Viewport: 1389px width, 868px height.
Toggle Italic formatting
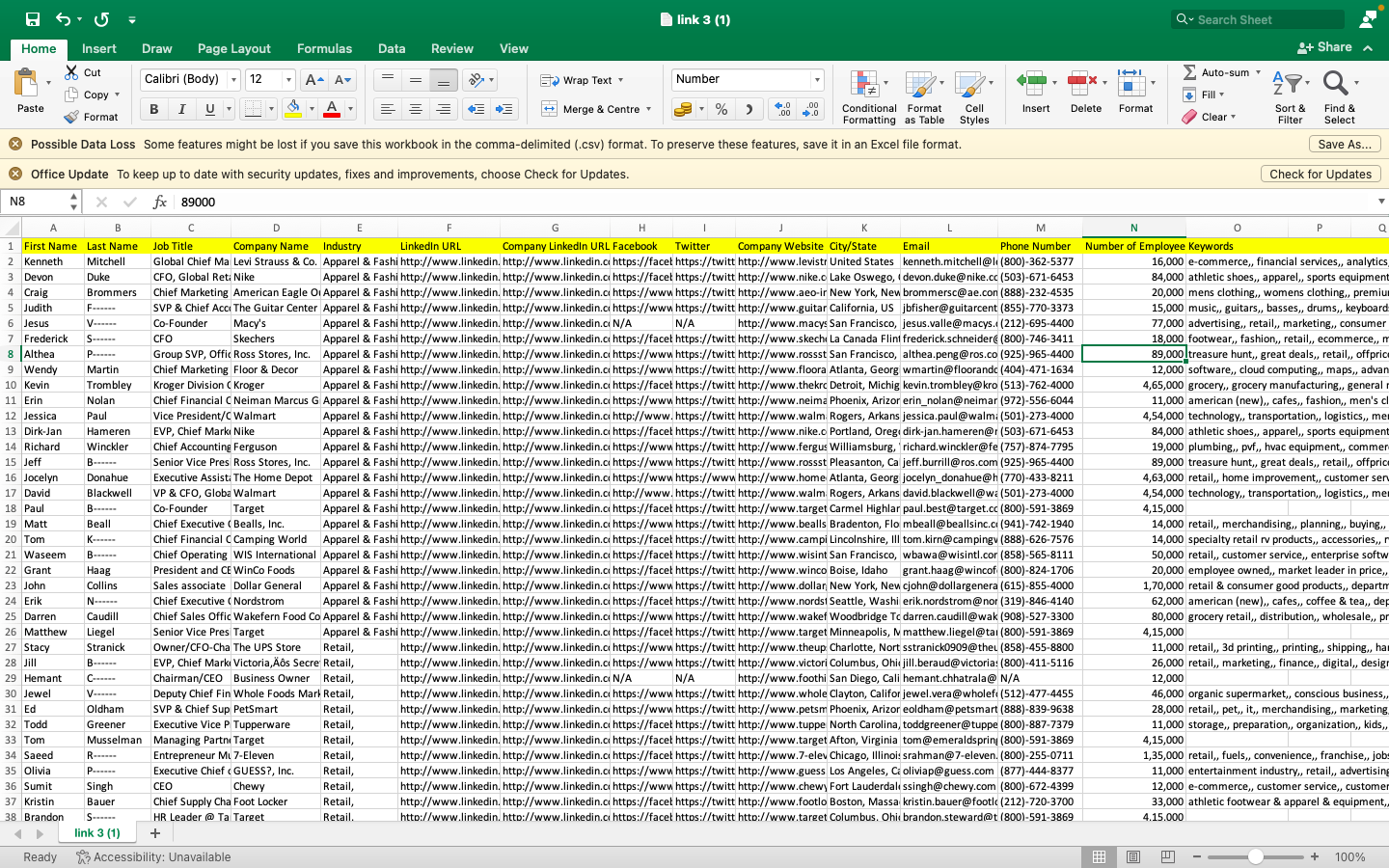[x=181, y=110]
